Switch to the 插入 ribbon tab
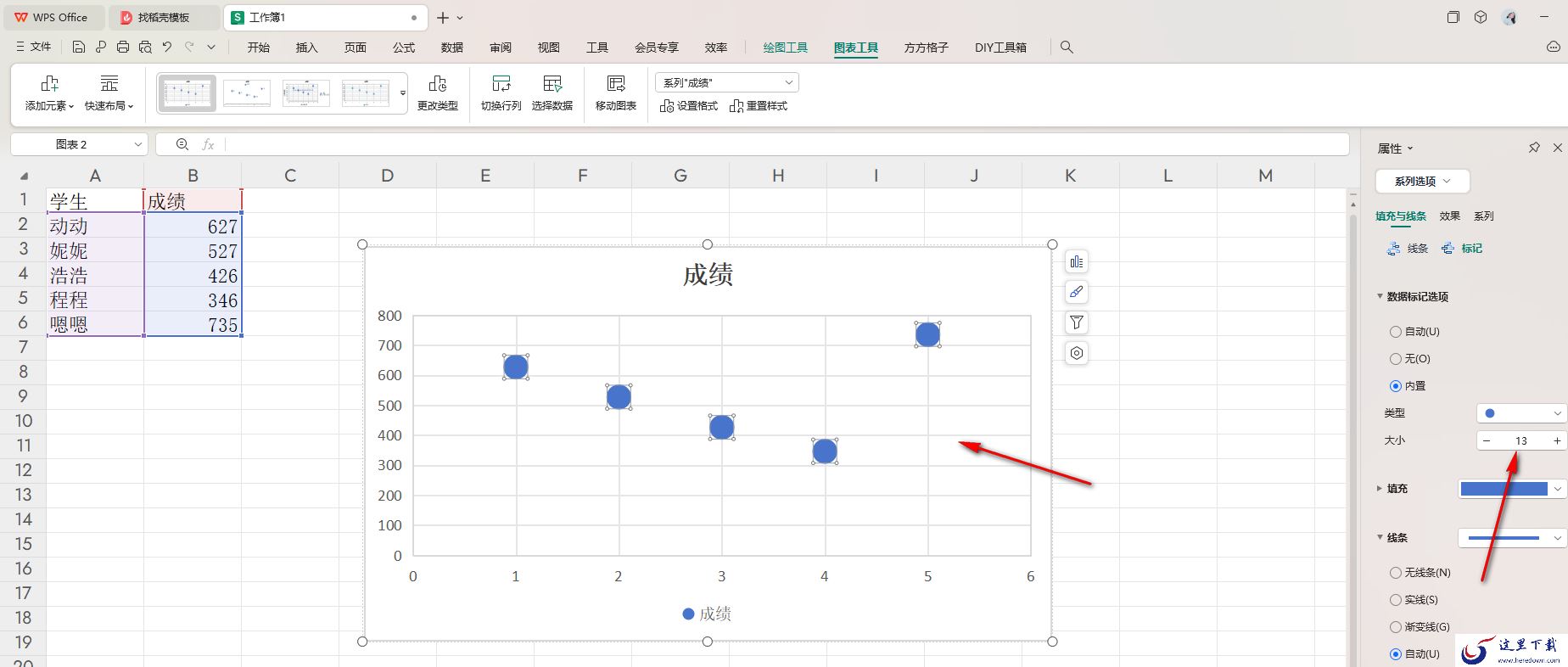Image resolution: width=1568 pixels, height=667 pixels. (306, 48)
